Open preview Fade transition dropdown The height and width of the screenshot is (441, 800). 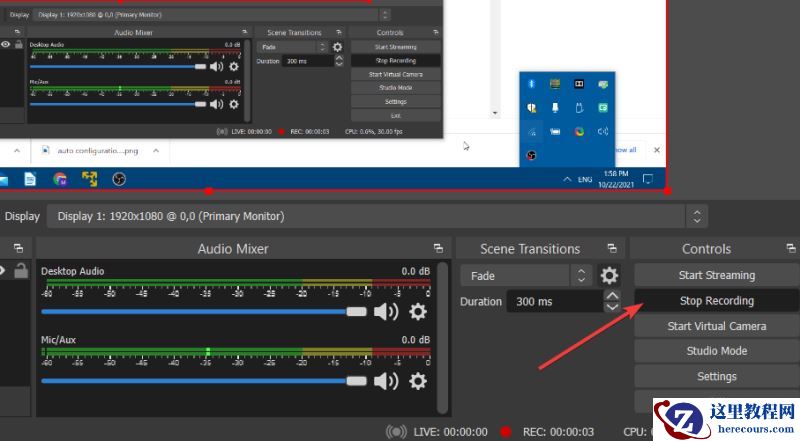[x=291, y=47]
